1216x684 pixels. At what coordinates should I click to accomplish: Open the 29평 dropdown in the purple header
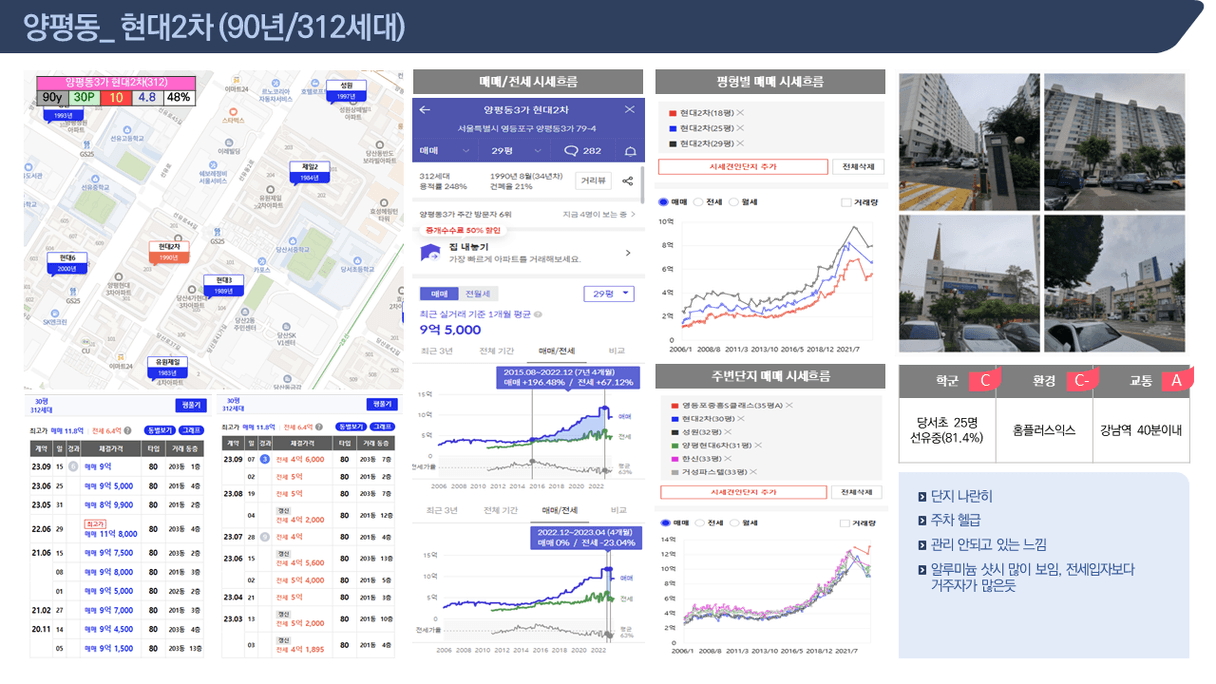pos(518,150)
